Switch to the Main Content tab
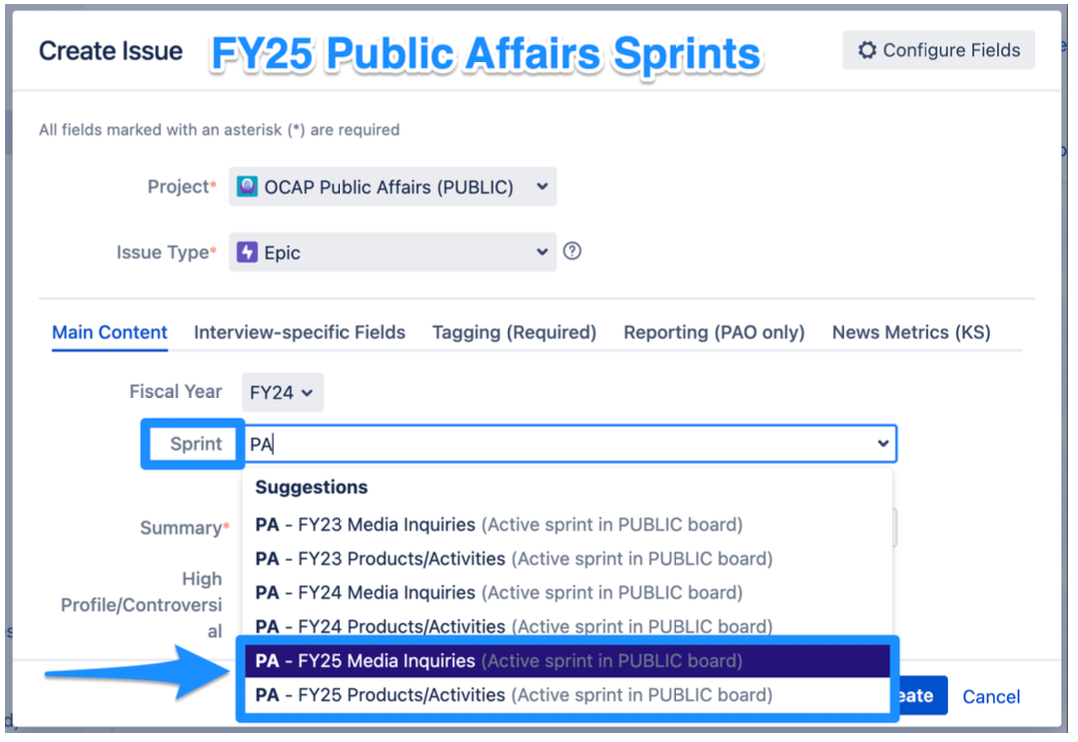 [x=110, y=333]
